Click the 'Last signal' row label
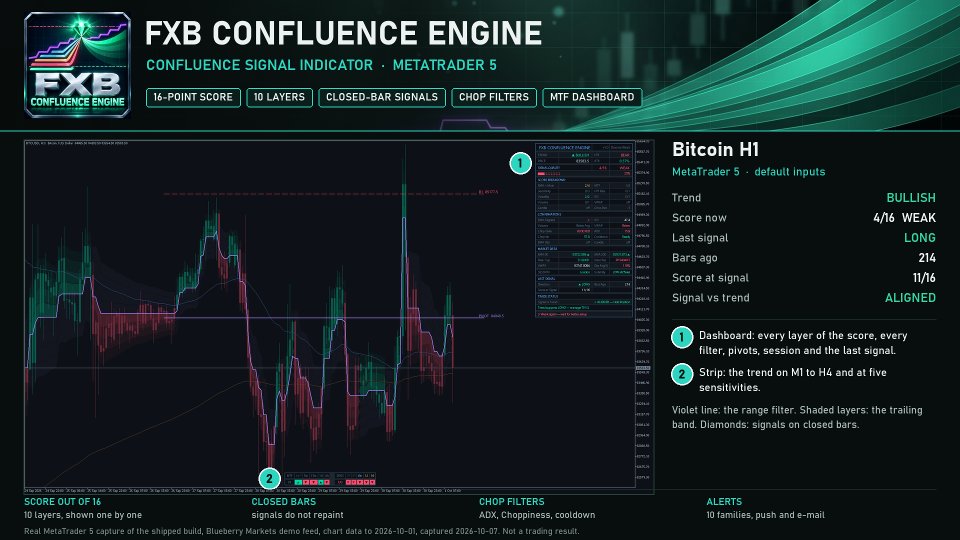 [700, 238]
